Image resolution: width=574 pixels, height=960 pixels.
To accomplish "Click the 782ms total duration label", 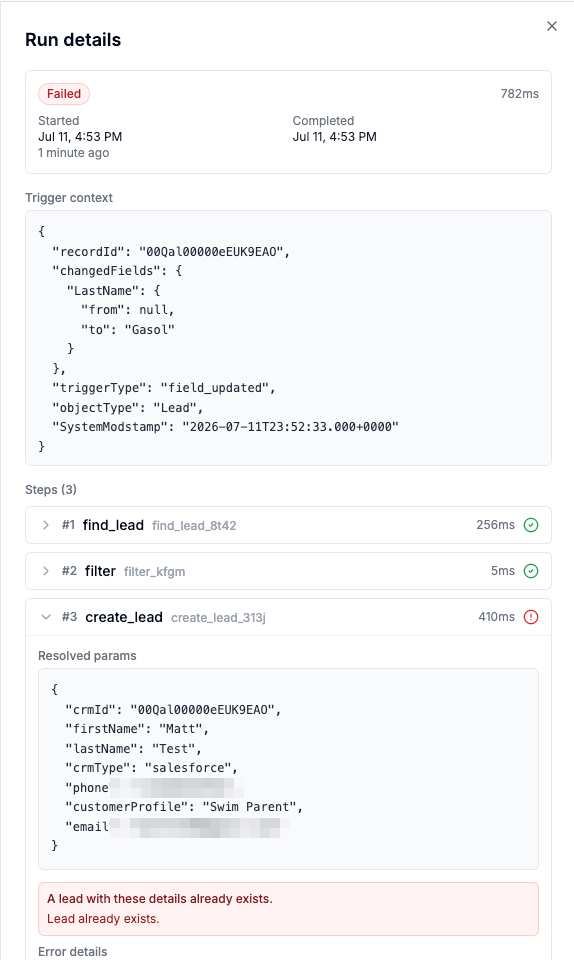I will tap(520, 94).
